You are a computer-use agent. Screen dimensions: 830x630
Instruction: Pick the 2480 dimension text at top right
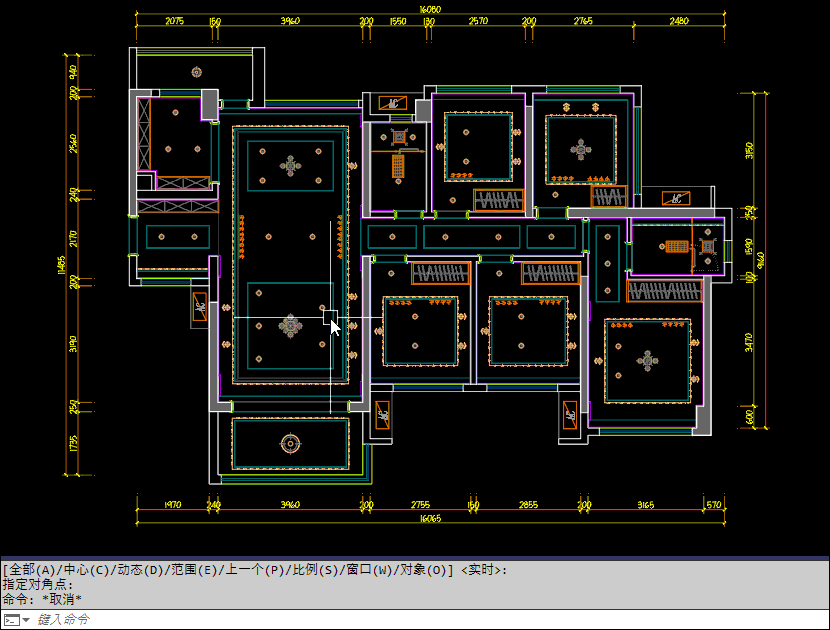tap(679, 21)
